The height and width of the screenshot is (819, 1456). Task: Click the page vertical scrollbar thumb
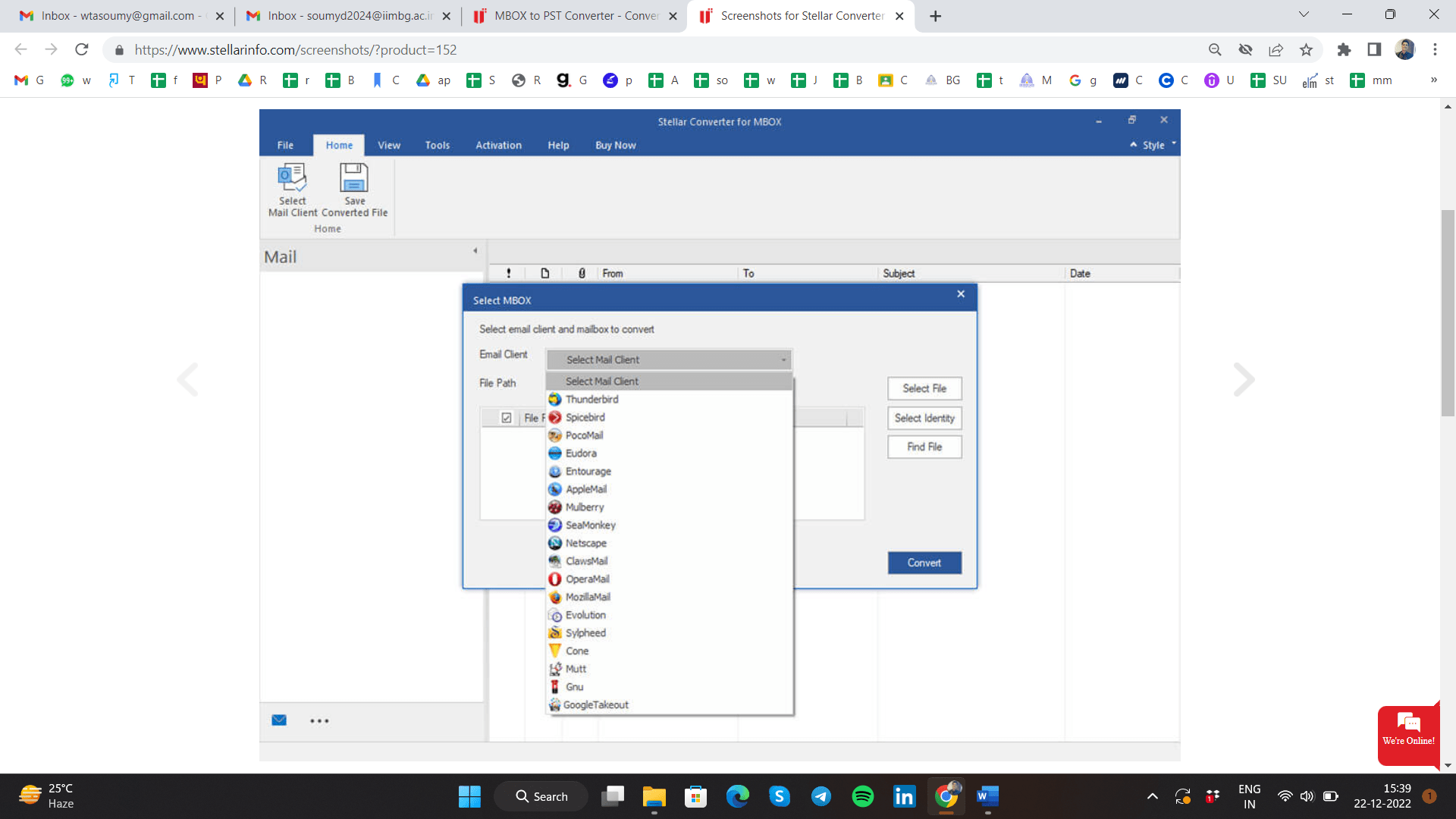point(1448,312)
